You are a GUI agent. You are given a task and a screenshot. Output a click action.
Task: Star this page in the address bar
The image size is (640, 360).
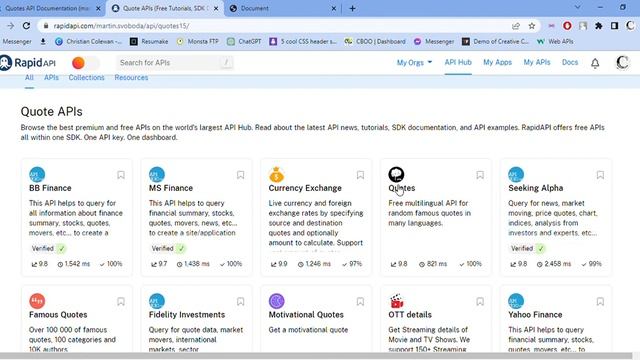pyautogui.click(x=531, y=26)
